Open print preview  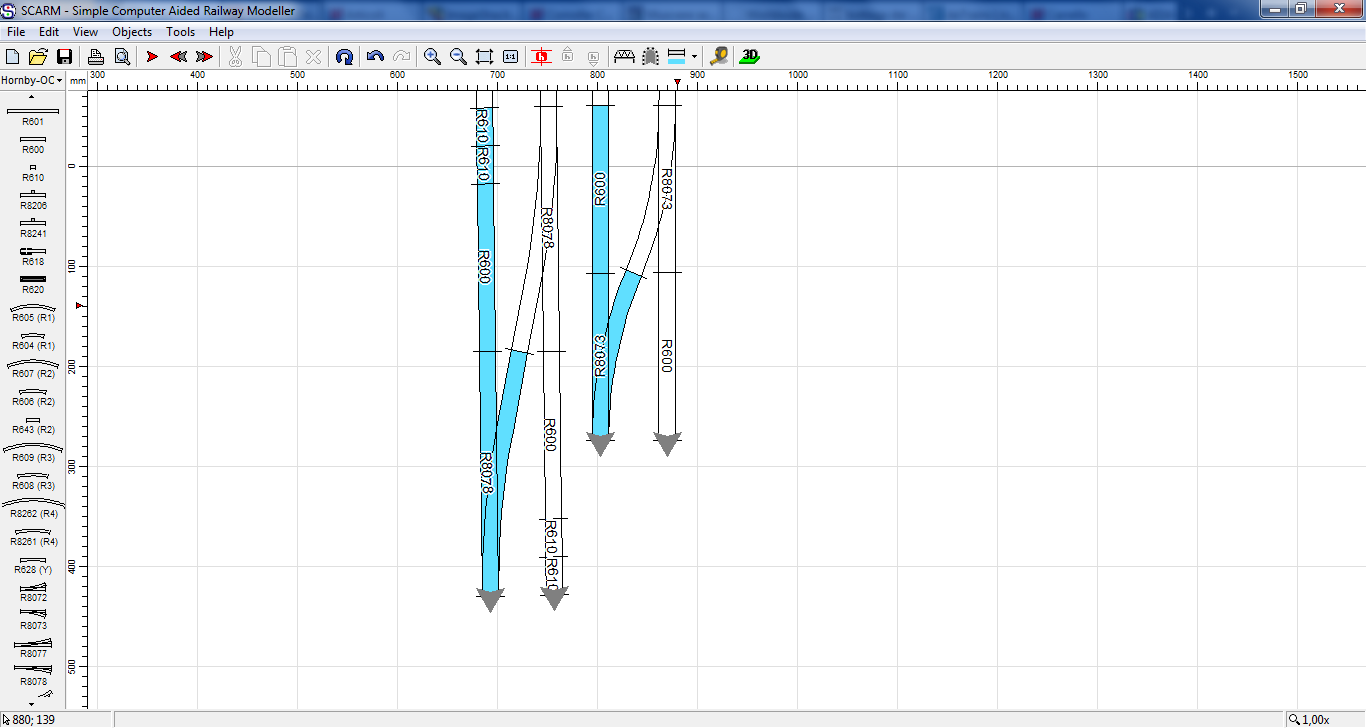click(122, 57)
